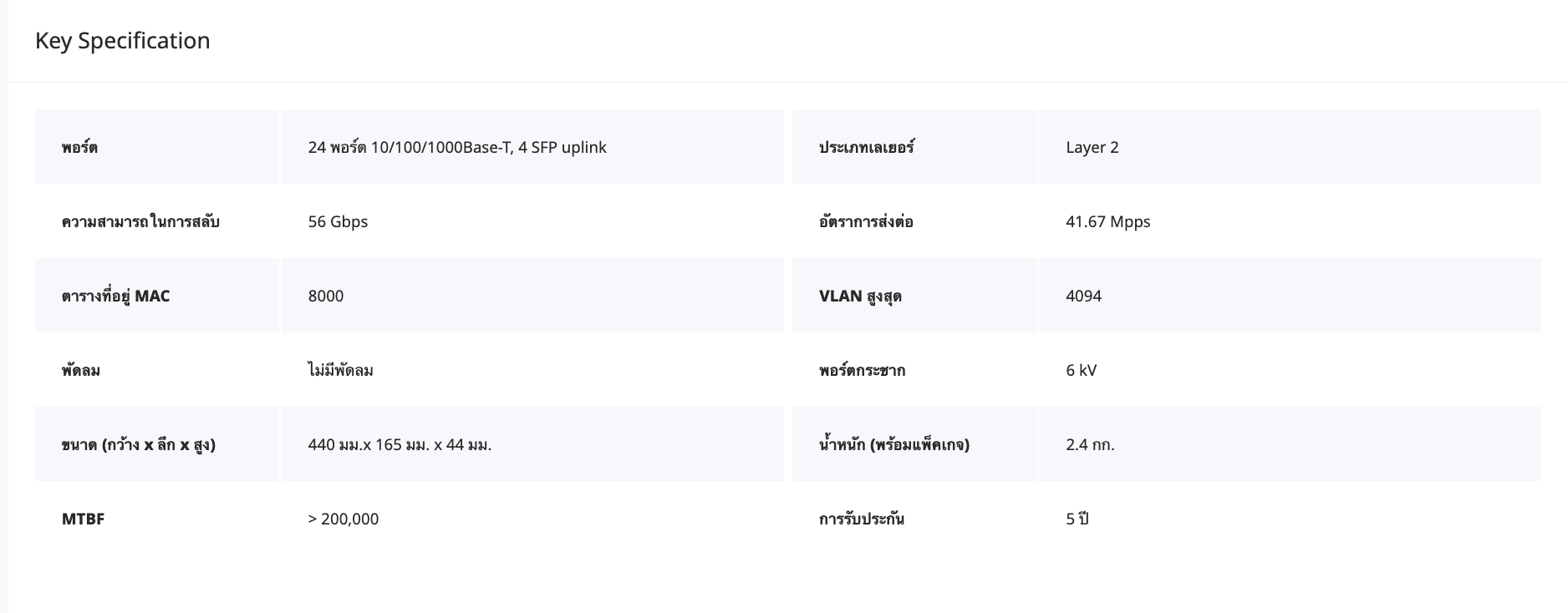Select the 41.67 Mpps value

[1107, 221]
